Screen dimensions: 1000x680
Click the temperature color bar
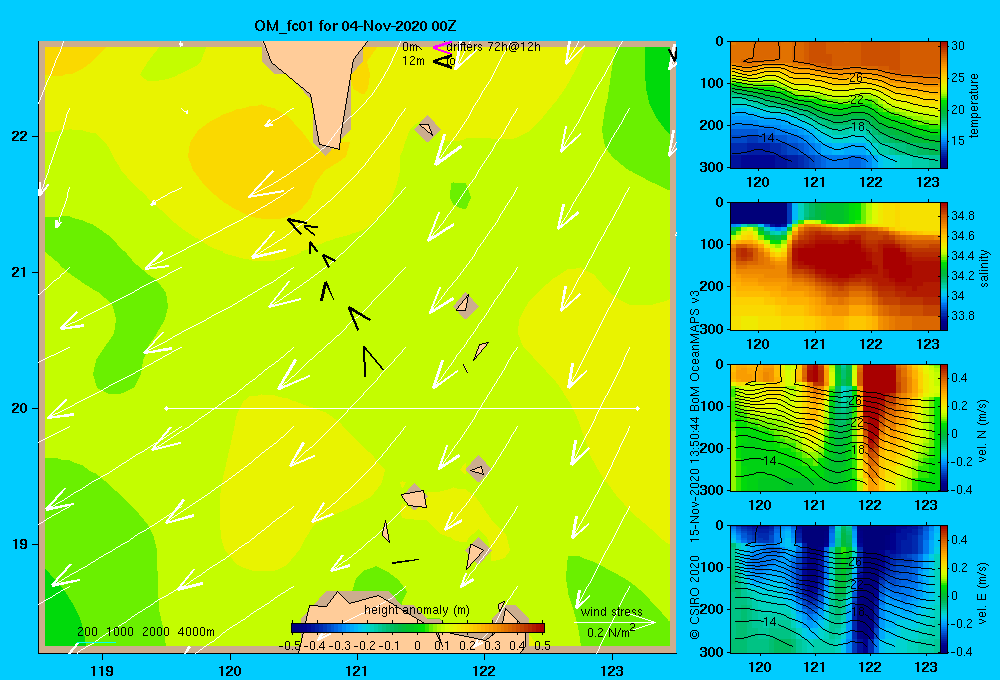(943, 105)
